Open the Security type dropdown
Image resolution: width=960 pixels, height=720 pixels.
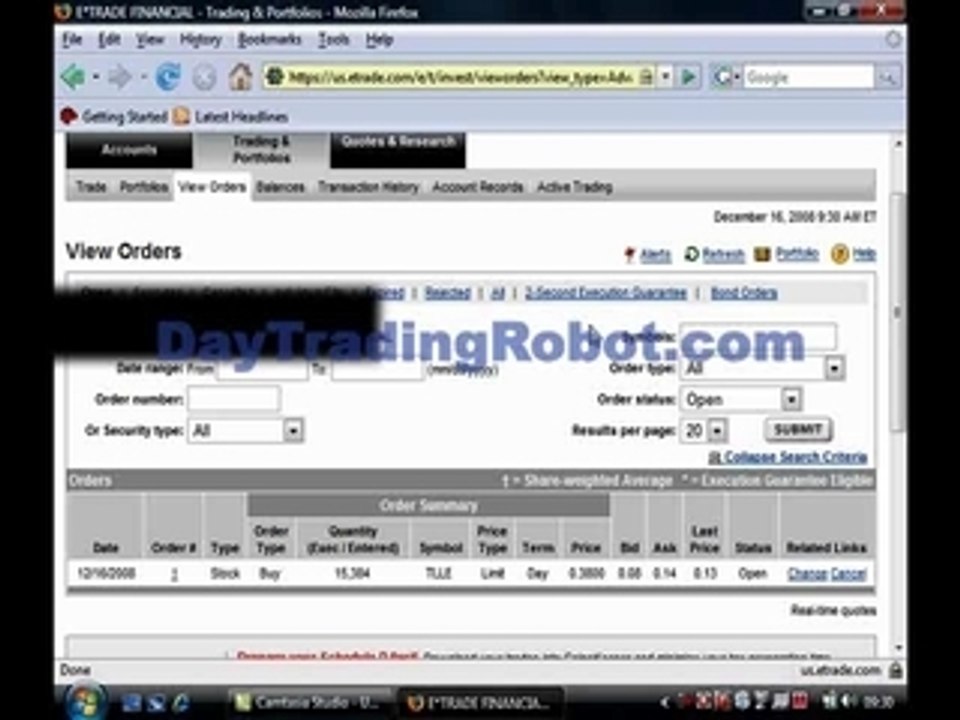pos(293,431)
